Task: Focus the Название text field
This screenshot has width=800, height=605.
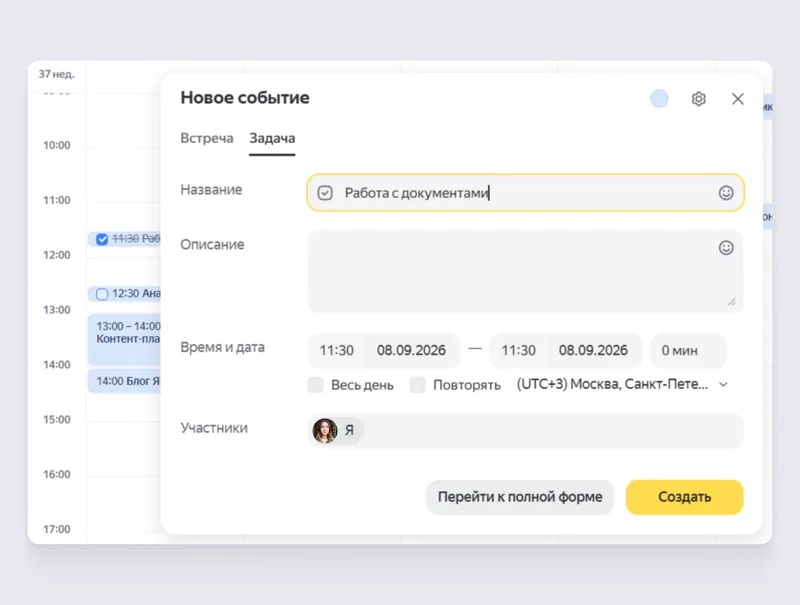Action: [526, 193]
